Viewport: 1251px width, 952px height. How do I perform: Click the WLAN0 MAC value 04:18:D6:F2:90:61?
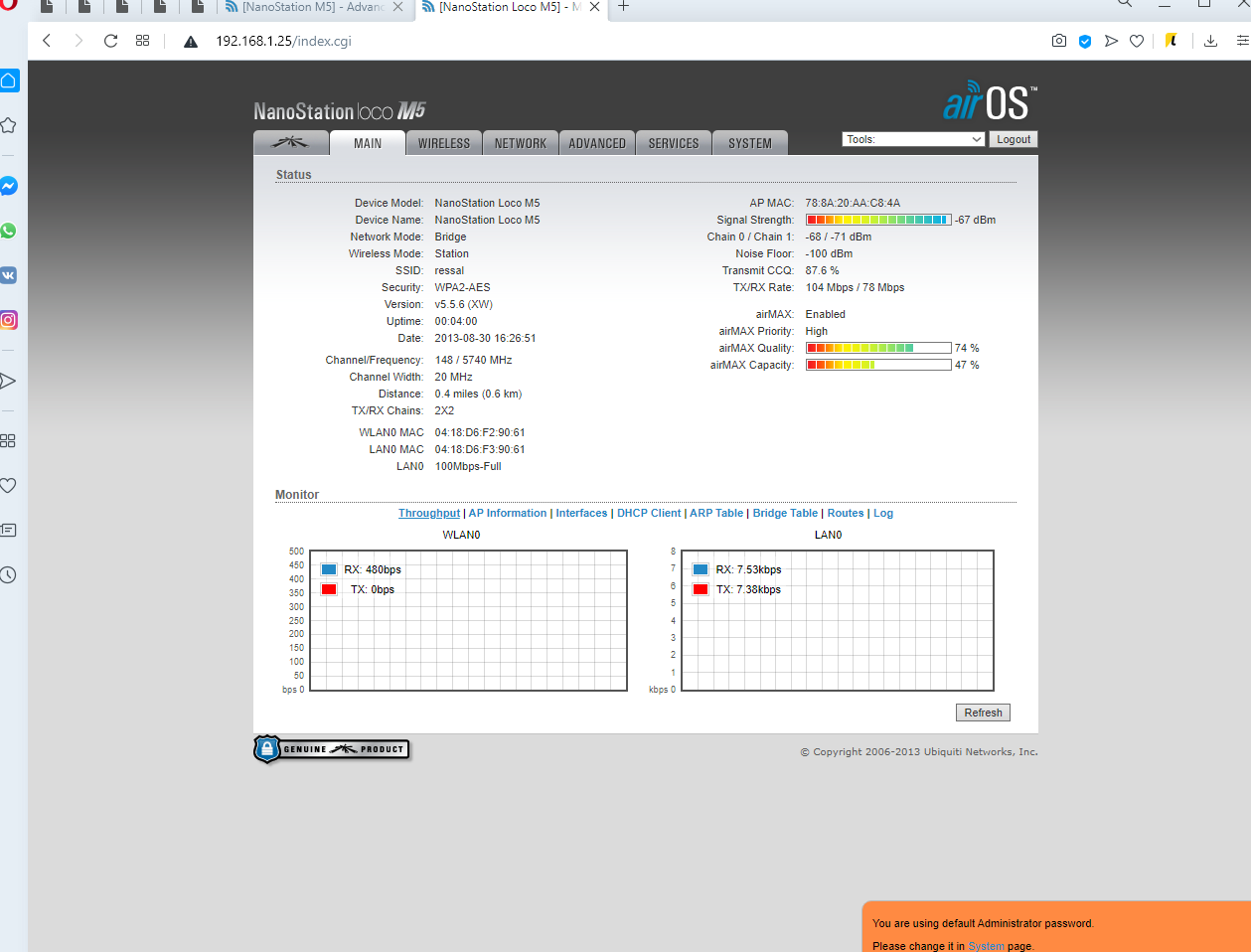480,432
